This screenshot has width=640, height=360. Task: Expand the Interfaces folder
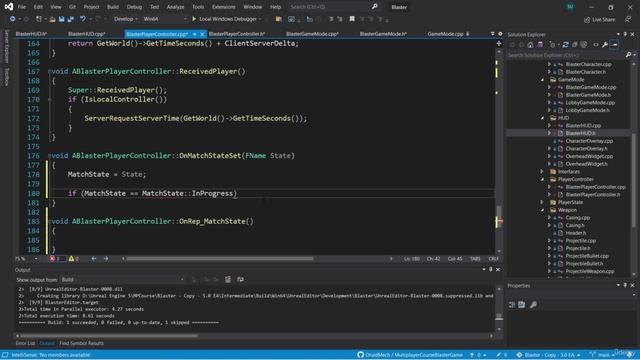pyautogui.click(x=542, y=172)
